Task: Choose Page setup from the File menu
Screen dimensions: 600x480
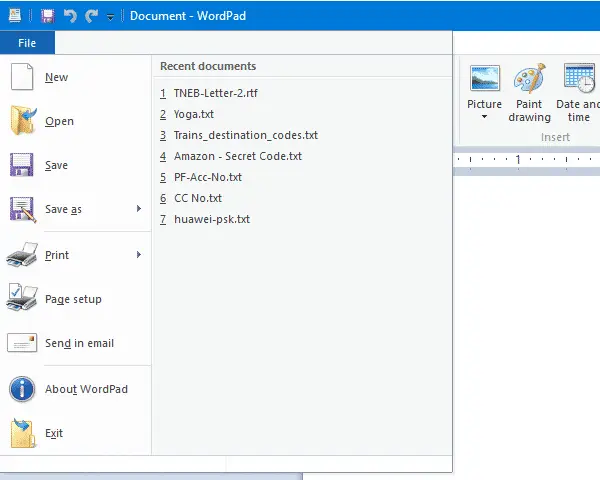Action: point(77,299)
